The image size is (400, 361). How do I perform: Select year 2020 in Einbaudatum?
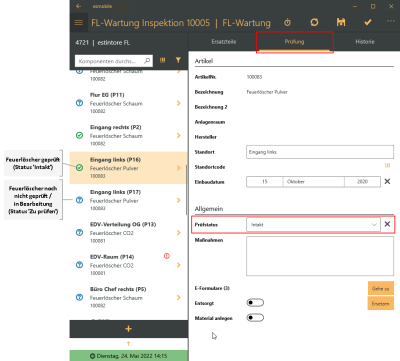(x=362, y=182)
